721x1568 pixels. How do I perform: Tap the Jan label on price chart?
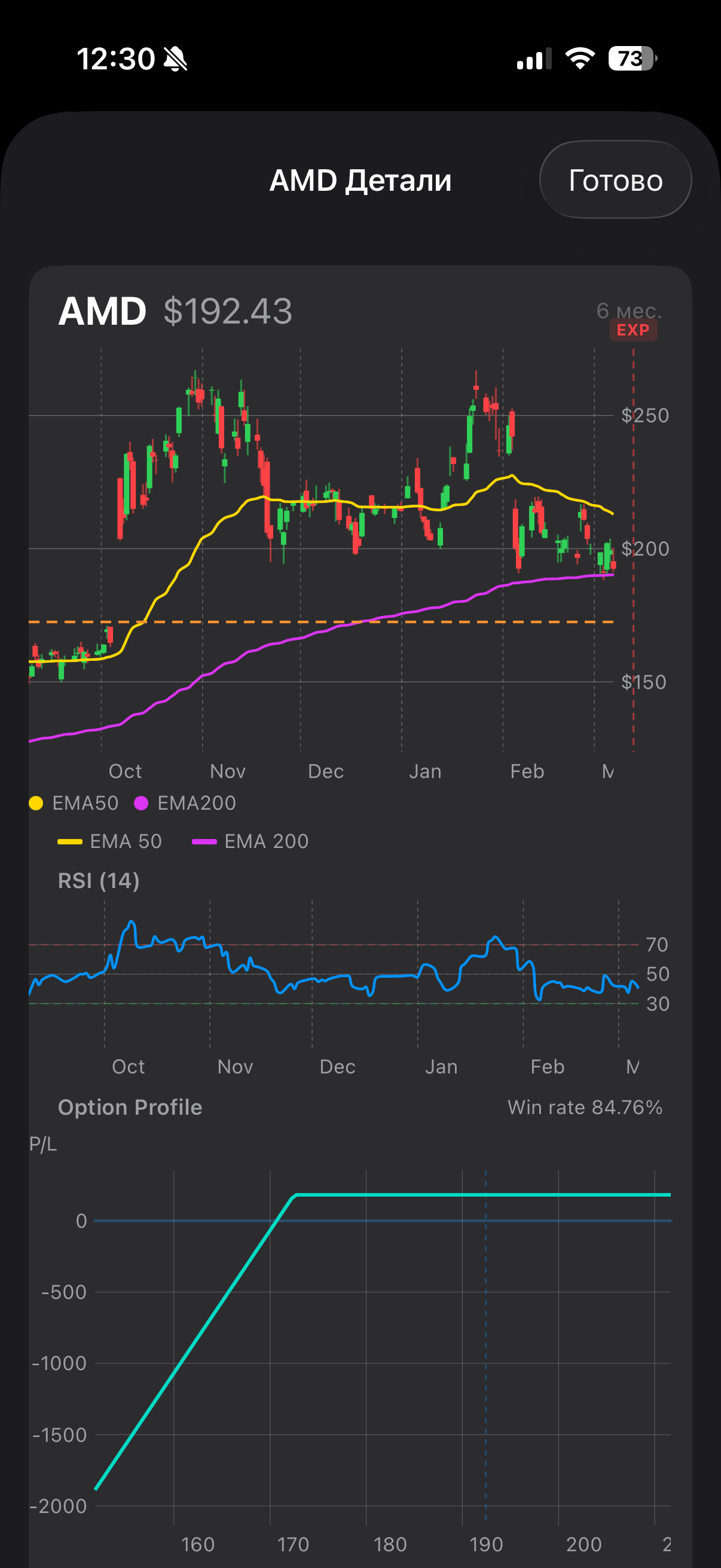[x=424, y=771]
